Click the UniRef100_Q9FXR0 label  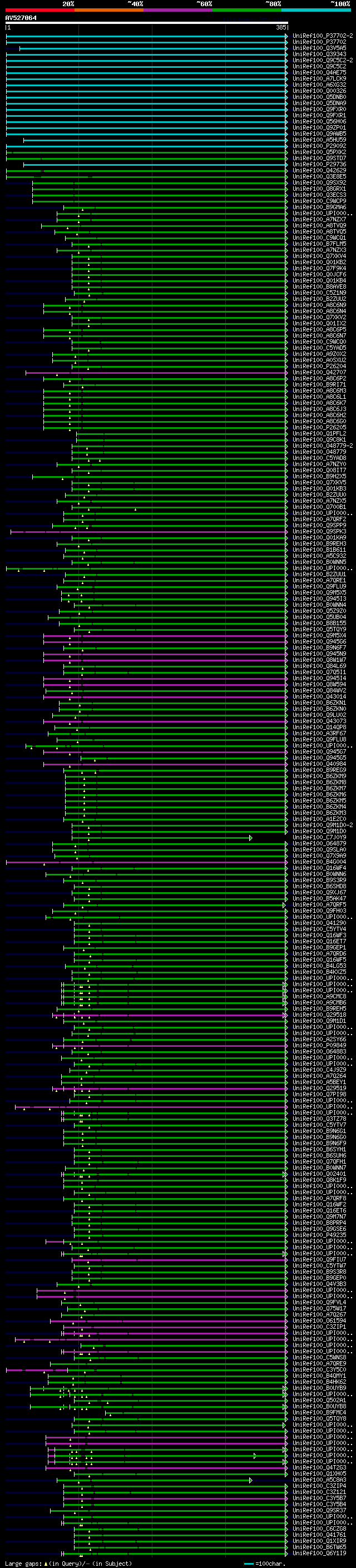click(x=319, y=109)
